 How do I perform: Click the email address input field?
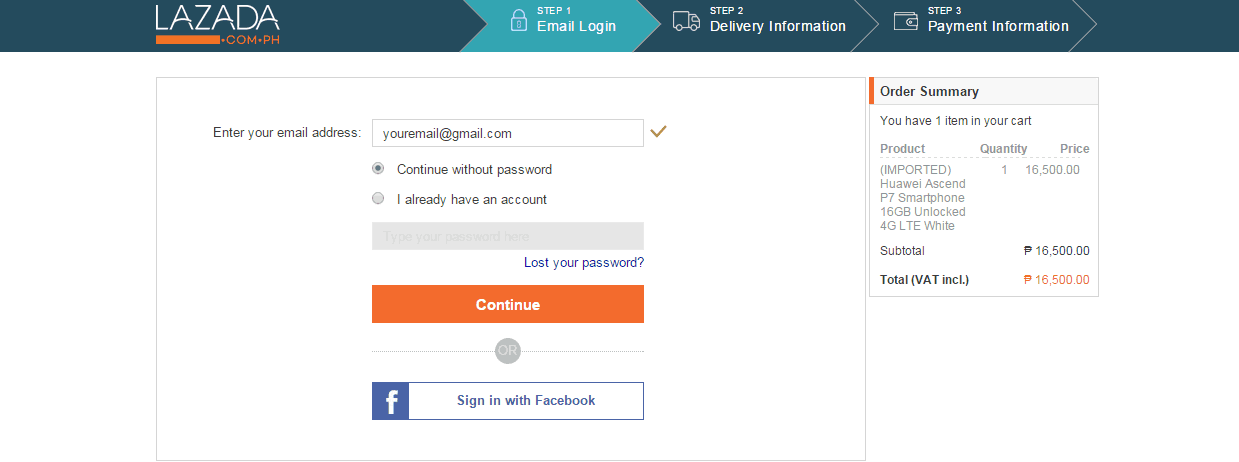(507, 133)
